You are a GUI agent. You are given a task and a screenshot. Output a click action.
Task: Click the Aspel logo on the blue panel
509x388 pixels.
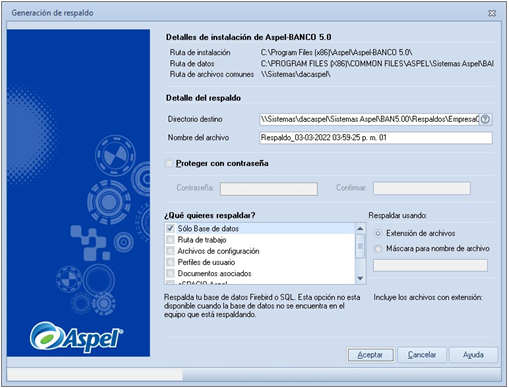click(76, 337)
